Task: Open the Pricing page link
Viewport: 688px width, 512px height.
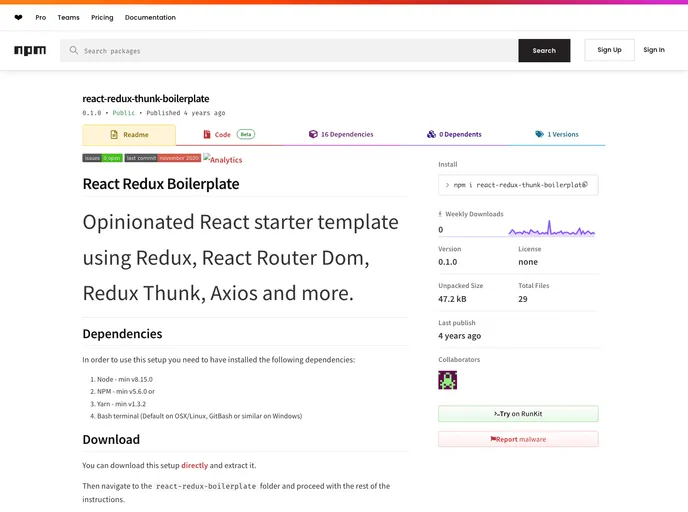Action: click(x=102, y=18)
